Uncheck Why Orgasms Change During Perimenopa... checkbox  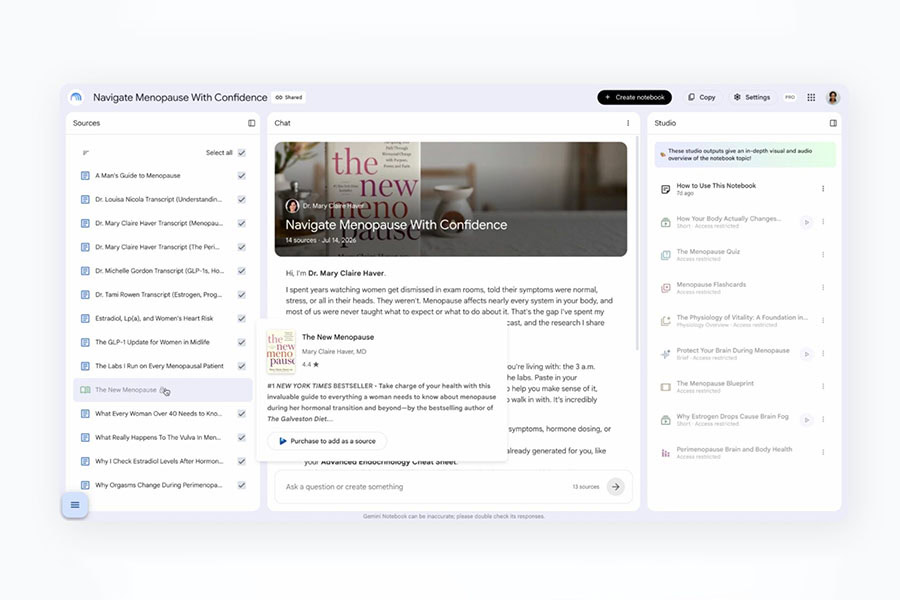coord(242,485)
